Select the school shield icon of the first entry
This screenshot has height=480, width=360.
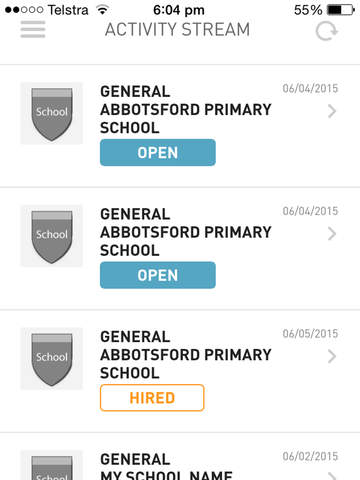tap(52, 113)
